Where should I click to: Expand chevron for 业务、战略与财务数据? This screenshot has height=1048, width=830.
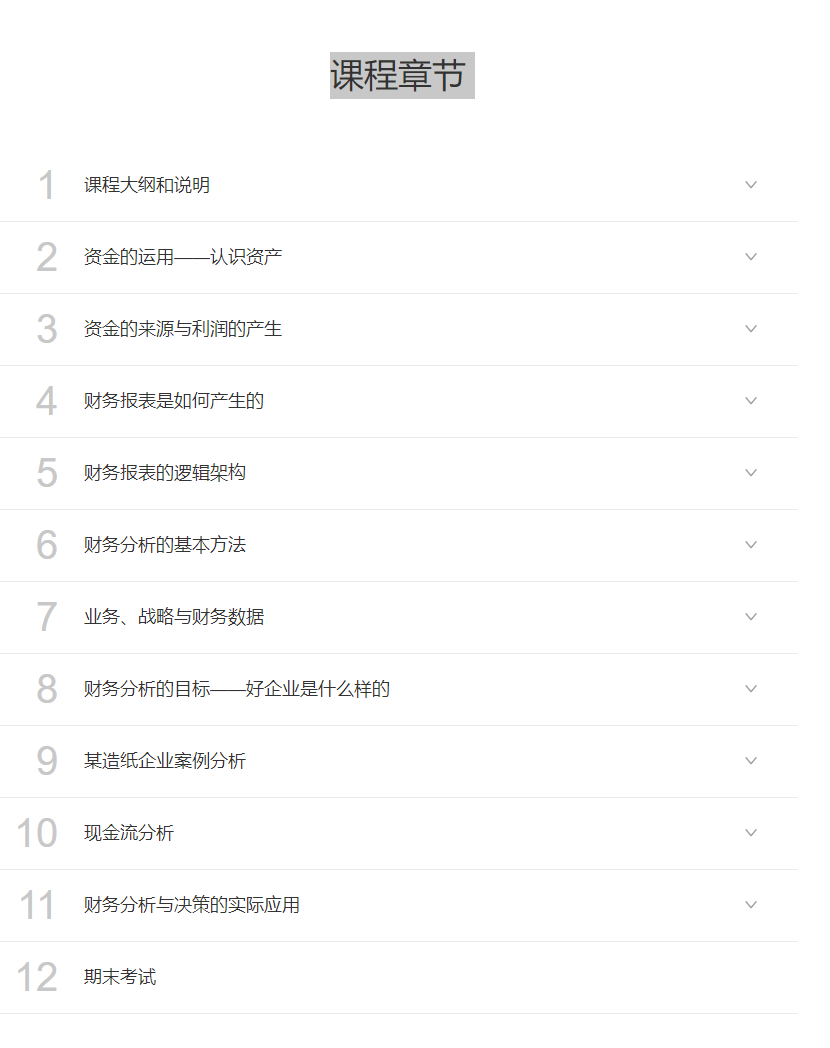[x=750, y=617]
